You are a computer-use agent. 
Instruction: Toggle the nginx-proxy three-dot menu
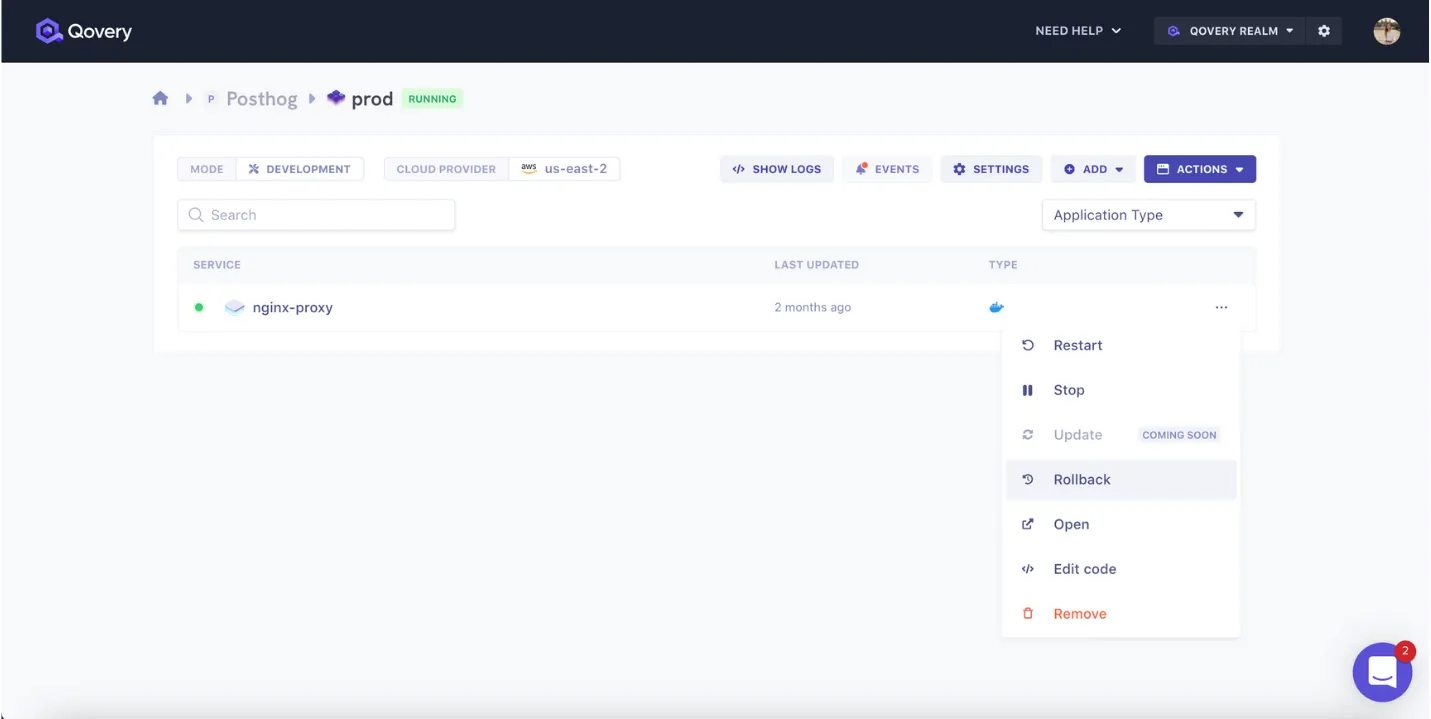click(1221, 307)
